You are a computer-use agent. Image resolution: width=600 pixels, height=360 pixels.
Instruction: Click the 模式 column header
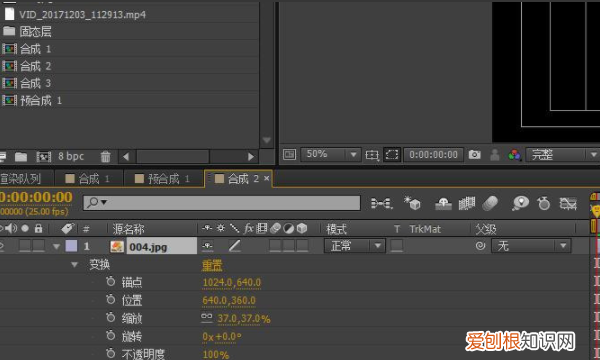coord(336,229)
